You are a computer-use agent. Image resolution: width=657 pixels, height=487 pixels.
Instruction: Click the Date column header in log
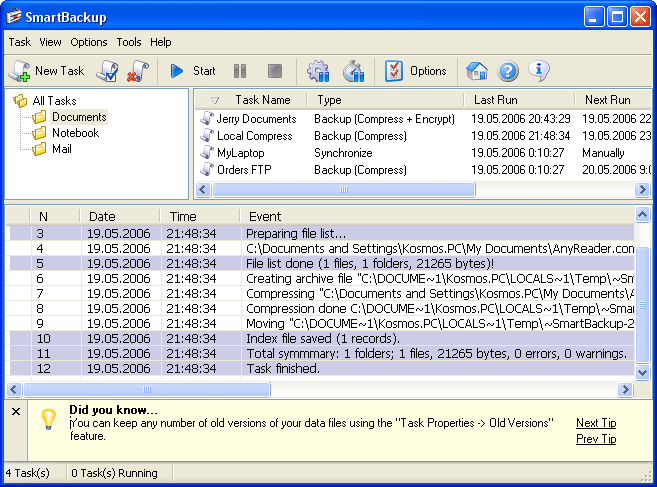pos(102,216)
